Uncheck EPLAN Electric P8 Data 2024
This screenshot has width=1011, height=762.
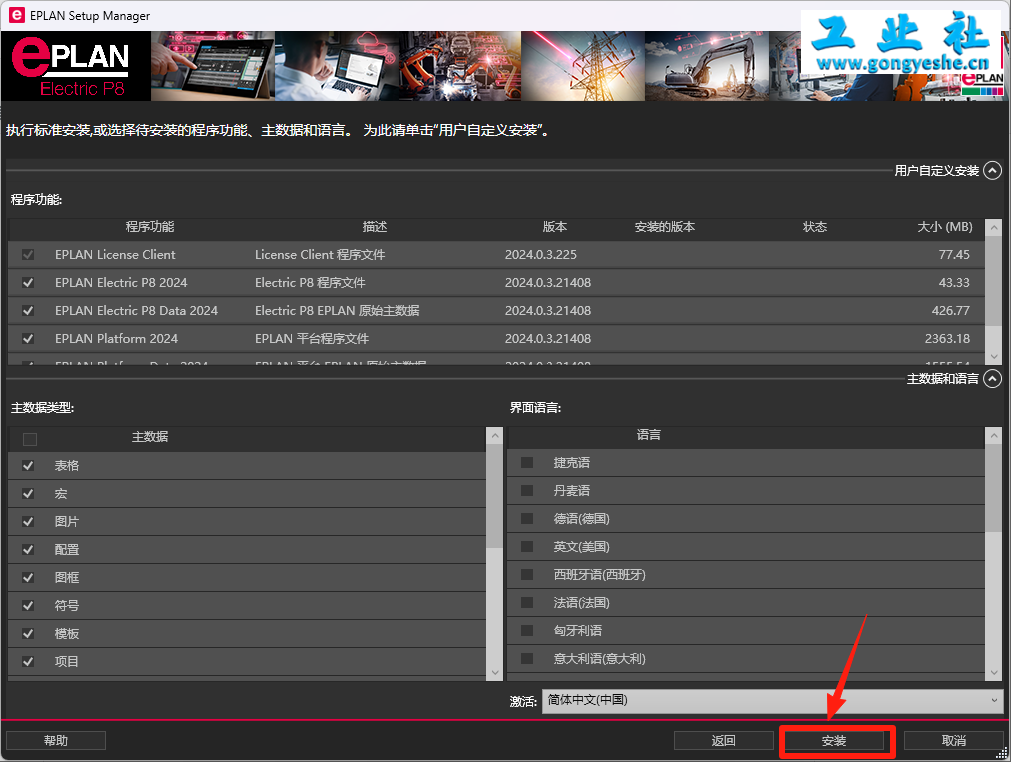28,311
